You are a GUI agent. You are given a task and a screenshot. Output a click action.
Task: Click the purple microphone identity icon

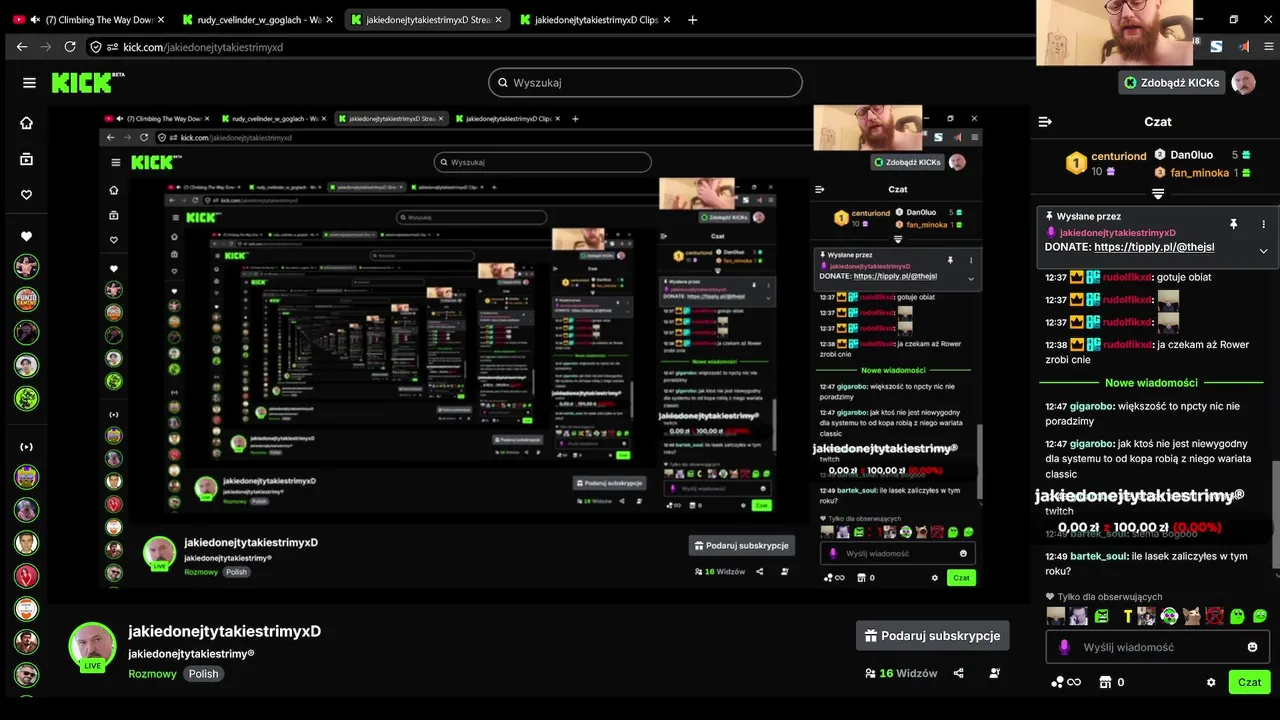1063,647
